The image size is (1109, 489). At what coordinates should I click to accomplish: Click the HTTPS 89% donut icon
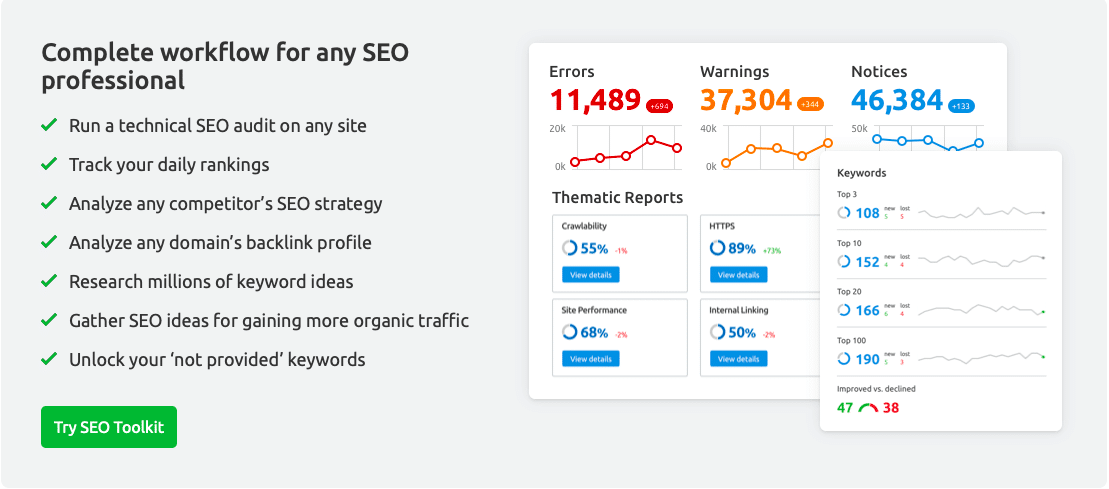(717, 248)
